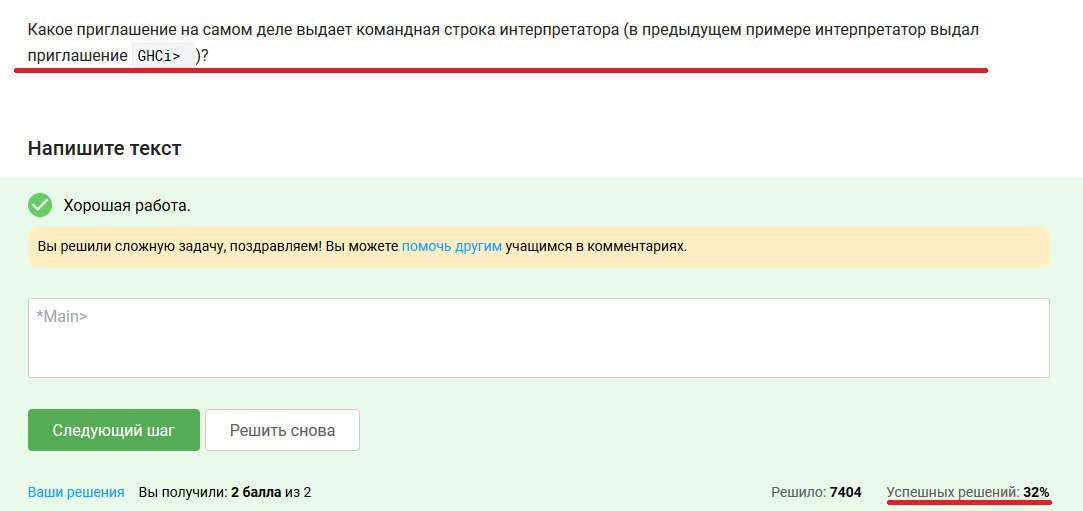1083x511 pixels.
Task: Click the 'Хорошая работа.' message text
Action: (x=126, y=206)
